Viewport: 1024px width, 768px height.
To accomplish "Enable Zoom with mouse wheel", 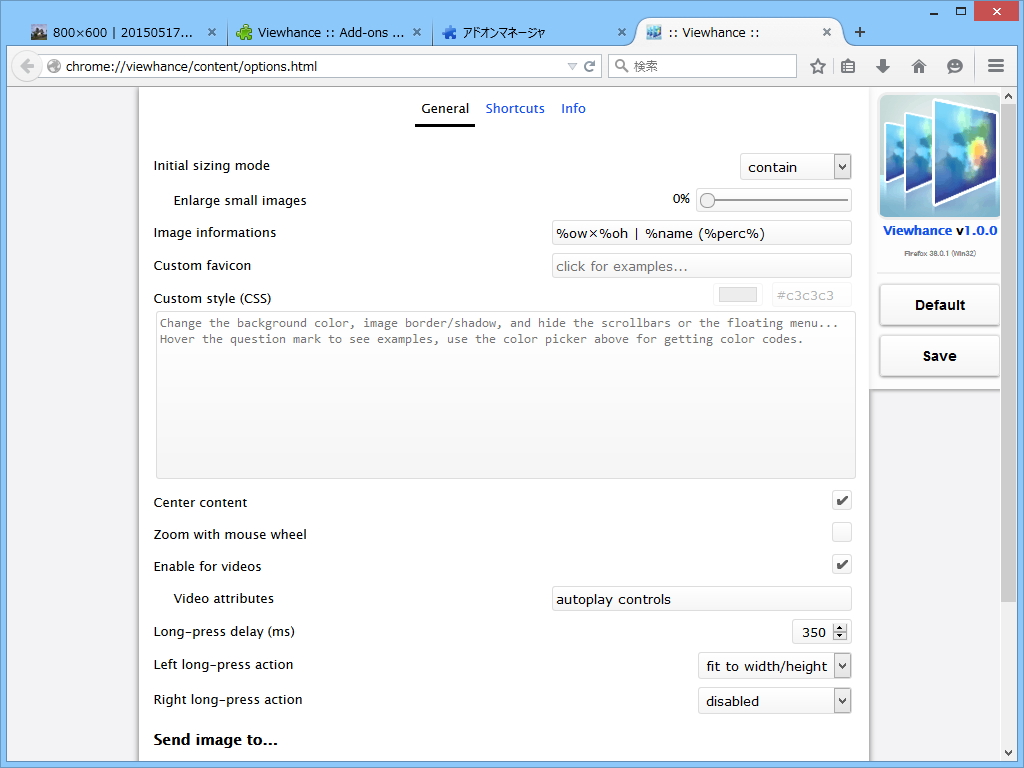I will pyautogui.click(x=841, y=532).
